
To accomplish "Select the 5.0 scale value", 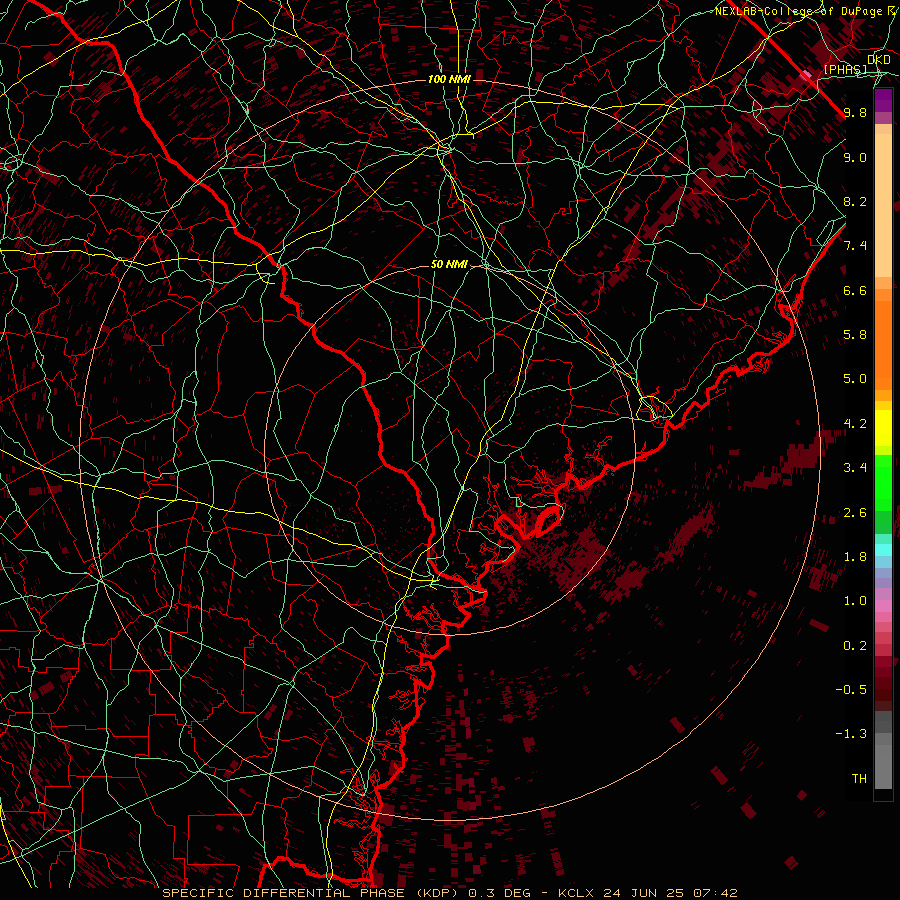I will [855, 379].
